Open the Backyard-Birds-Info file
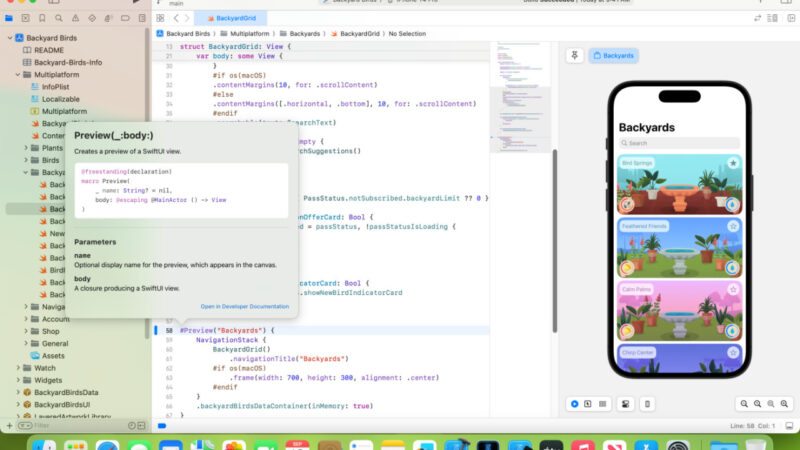The height and width of the screenshot is (450, 800). pos(68,62)
